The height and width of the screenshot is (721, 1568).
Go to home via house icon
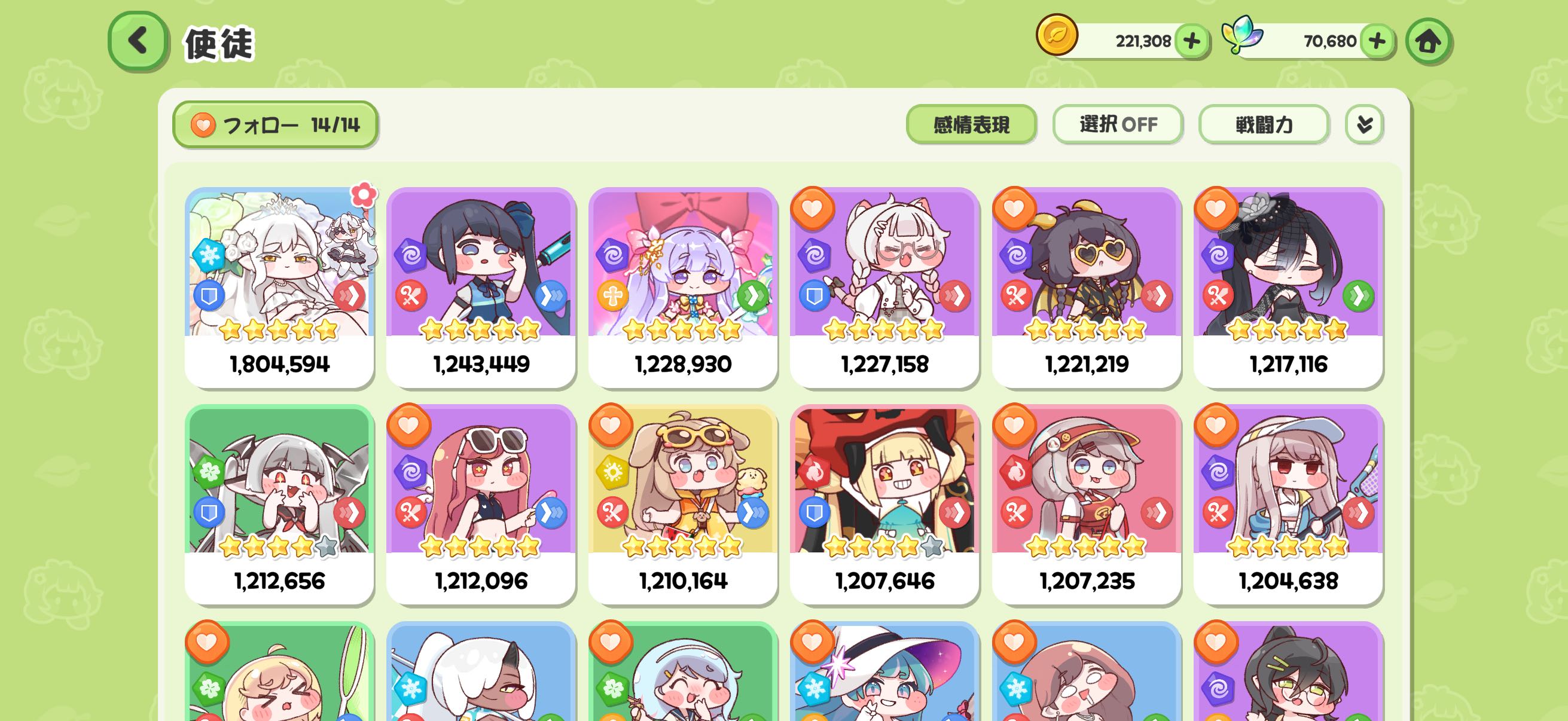coord(1428,41)
